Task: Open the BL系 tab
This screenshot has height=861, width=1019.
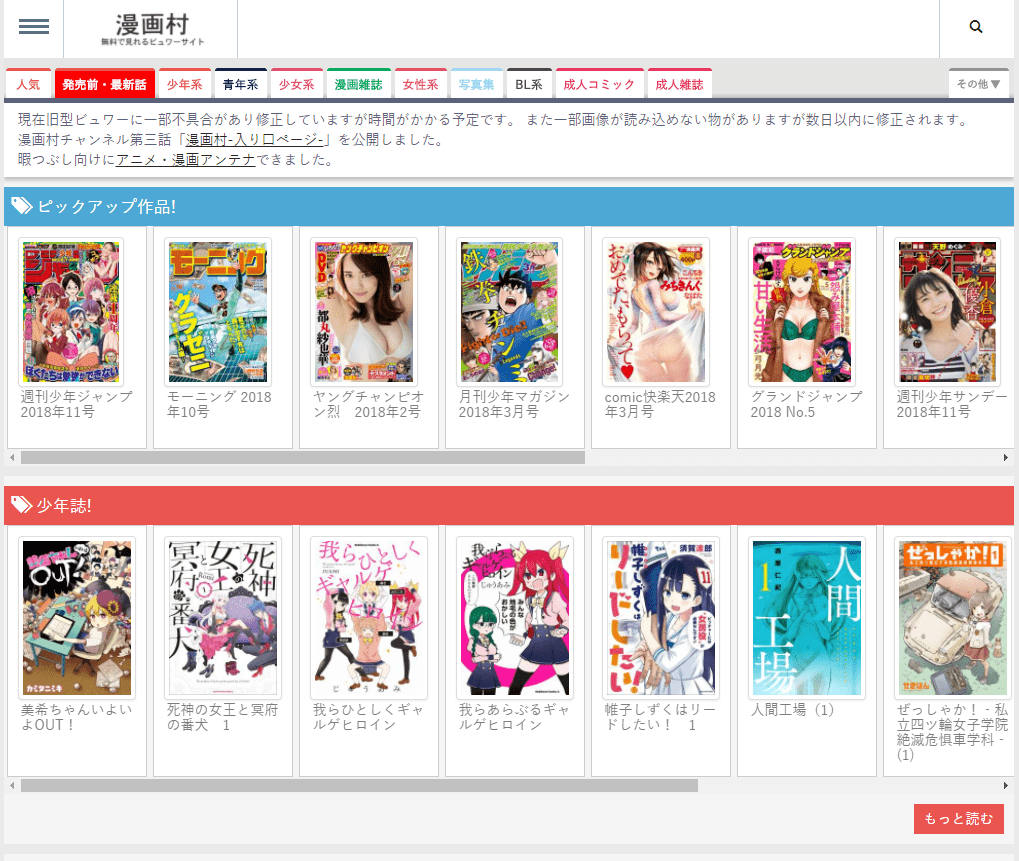Action: (529, 84)
